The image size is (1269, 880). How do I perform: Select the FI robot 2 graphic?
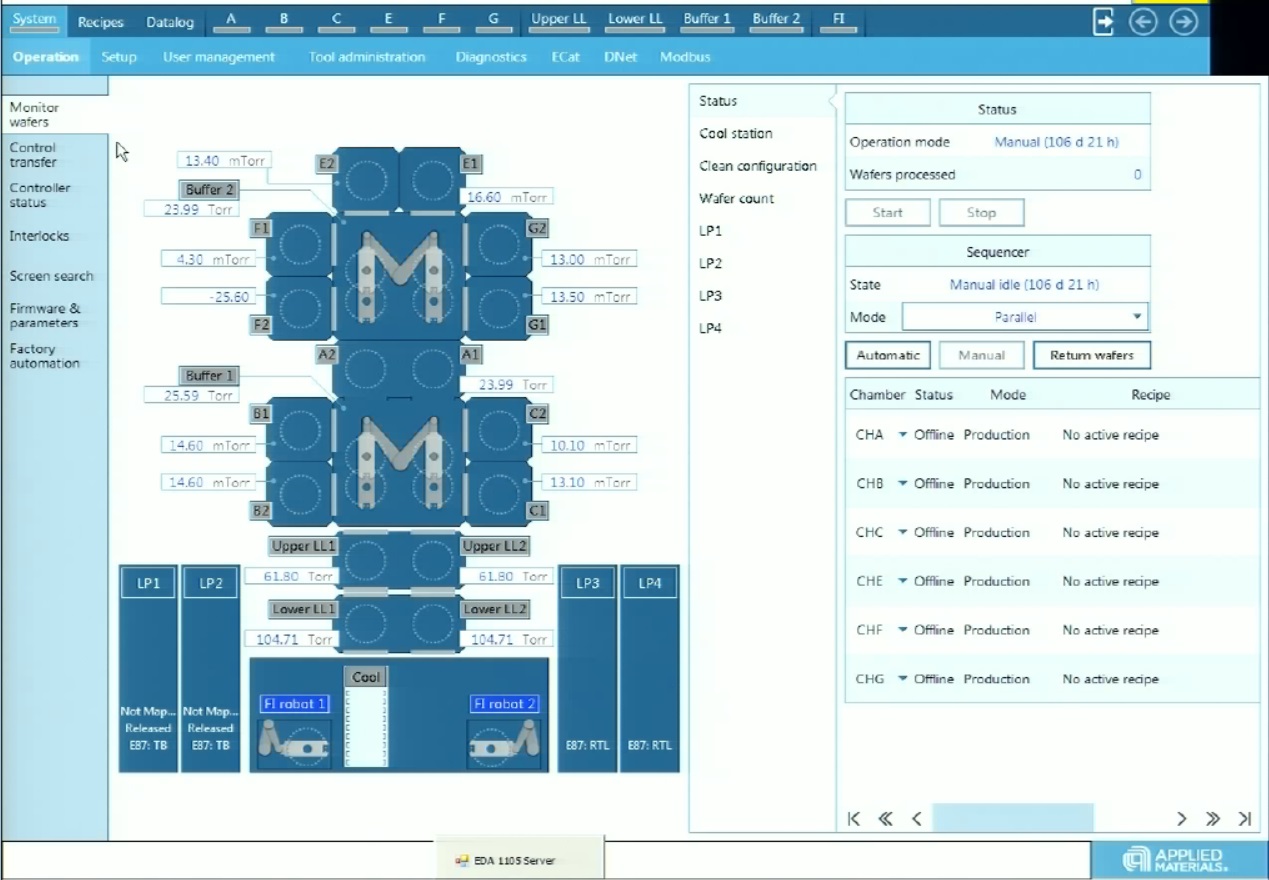coord(504,743)
